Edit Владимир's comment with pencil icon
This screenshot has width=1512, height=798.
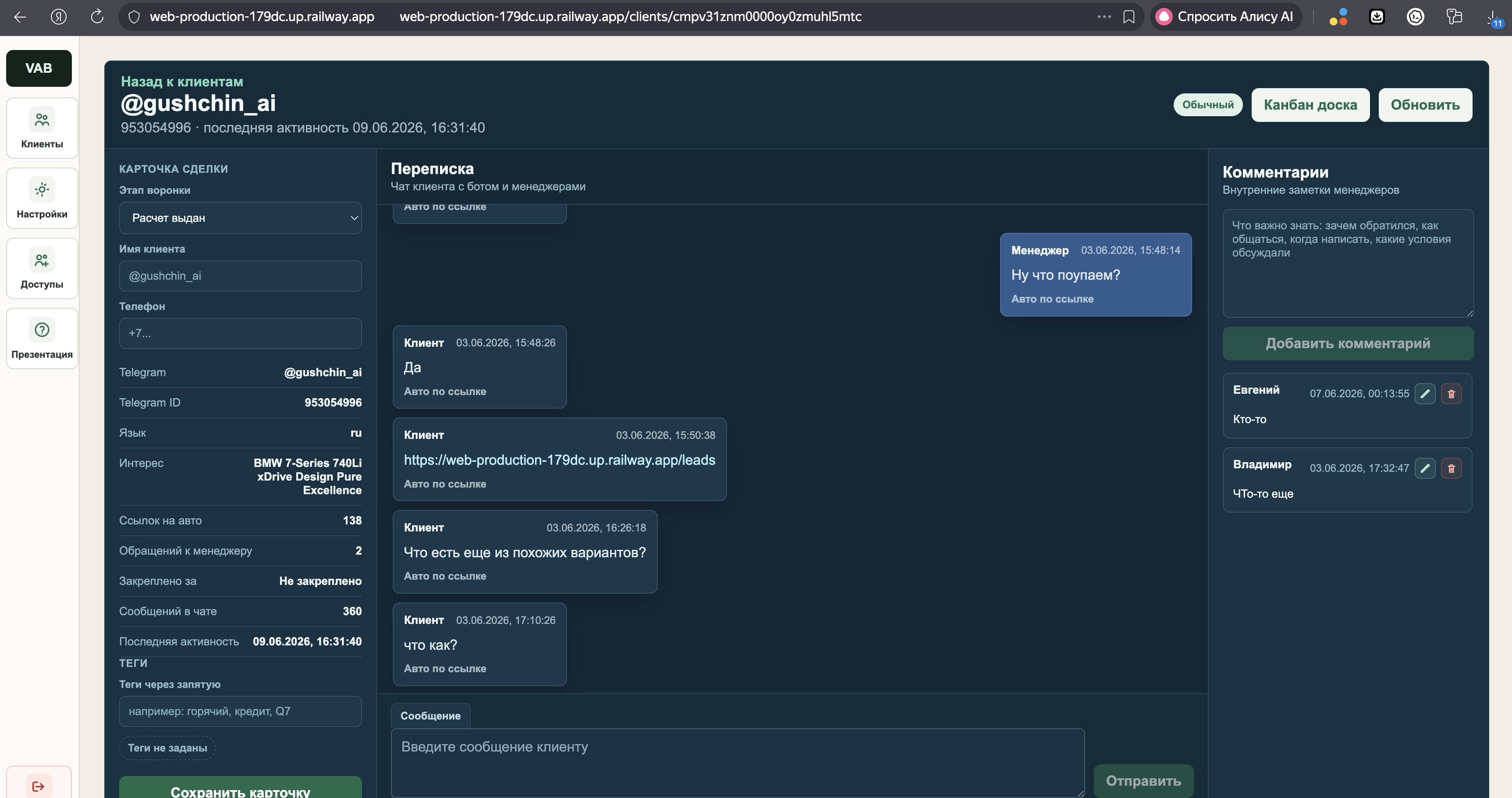click(x=1424, y=468)
